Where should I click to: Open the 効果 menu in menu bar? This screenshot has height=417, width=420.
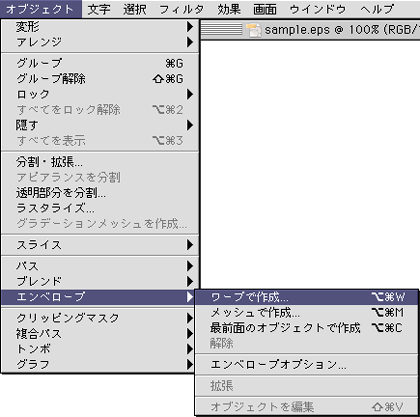coord(229,9)
